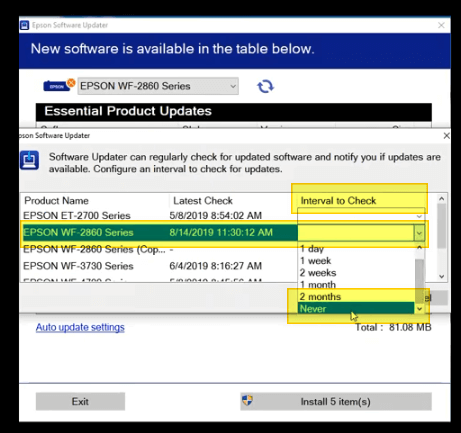Click the Interval to Check column header

[338, 201]
